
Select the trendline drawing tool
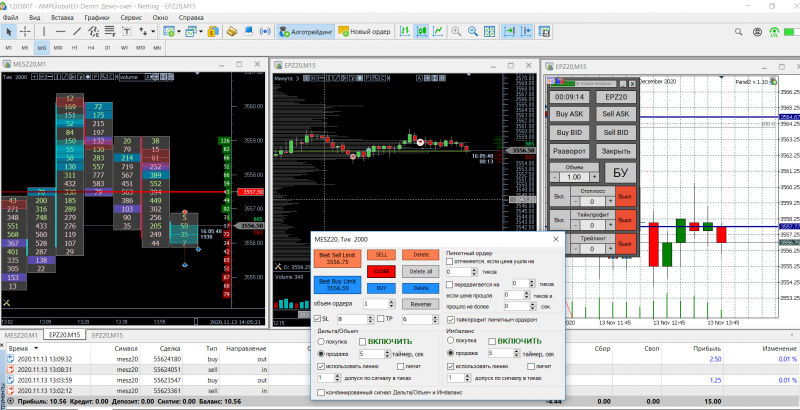coord(77,32)
